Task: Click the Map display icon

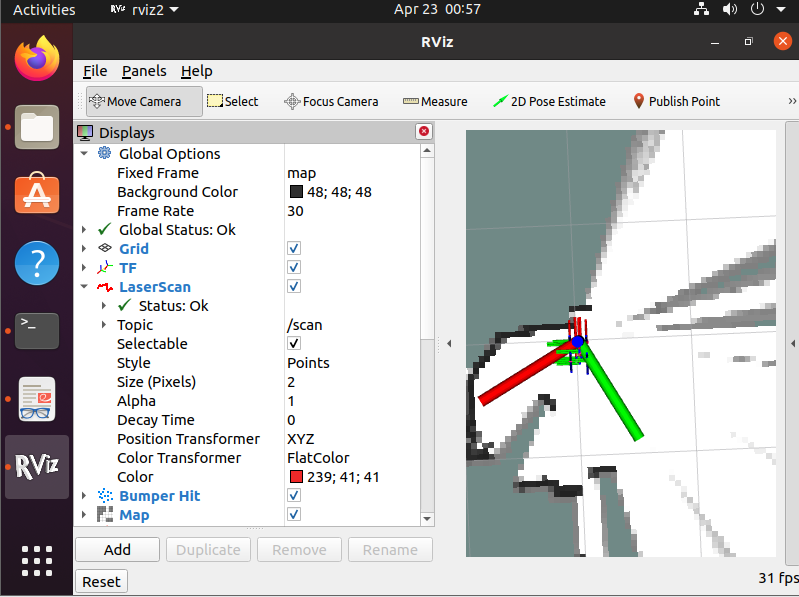Action: pos(105,514)
